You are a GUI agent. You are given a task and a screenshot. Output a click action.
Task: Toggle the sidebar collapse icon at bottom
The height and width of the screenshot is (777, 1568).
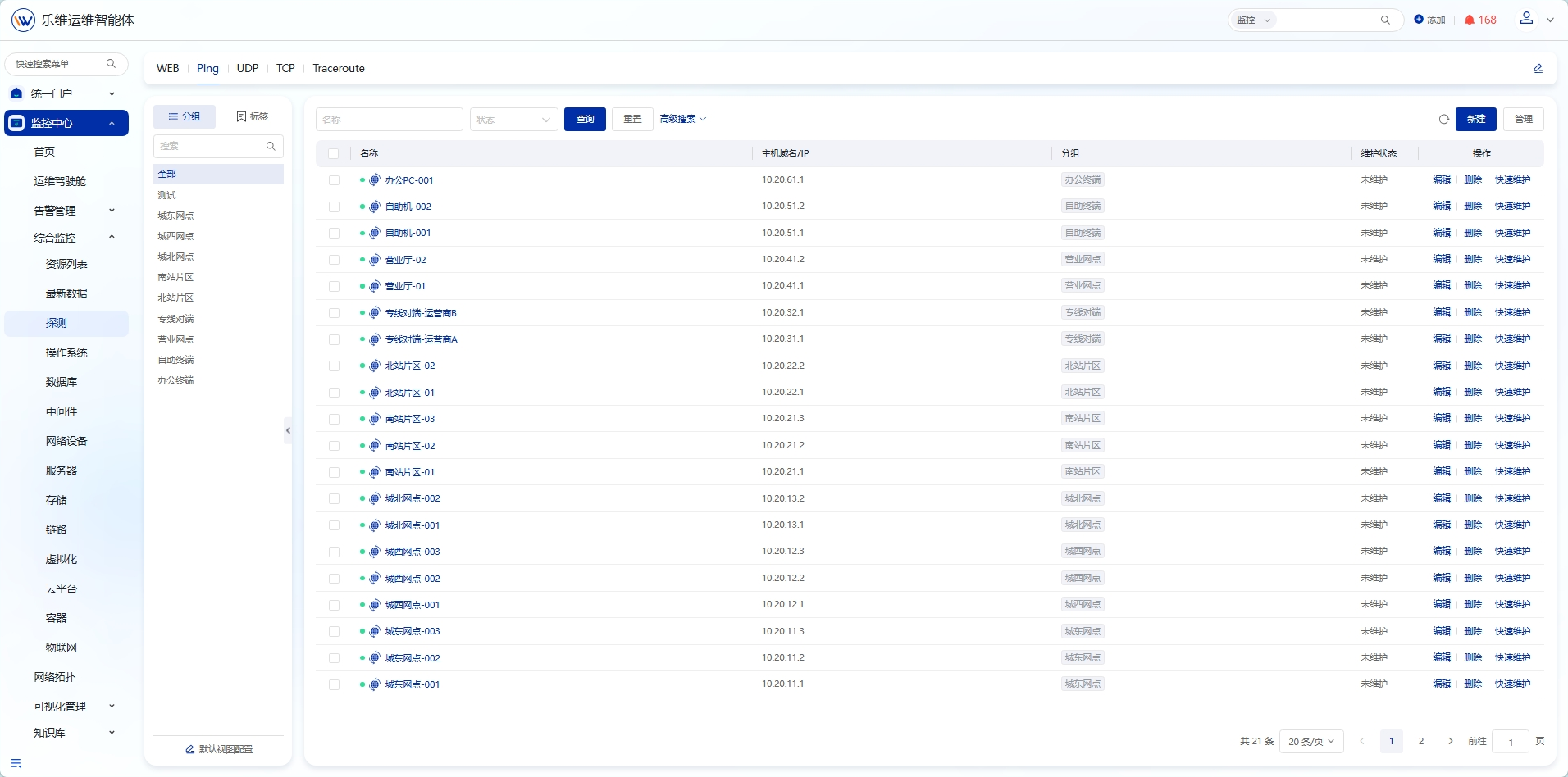(x=16, y=763)
